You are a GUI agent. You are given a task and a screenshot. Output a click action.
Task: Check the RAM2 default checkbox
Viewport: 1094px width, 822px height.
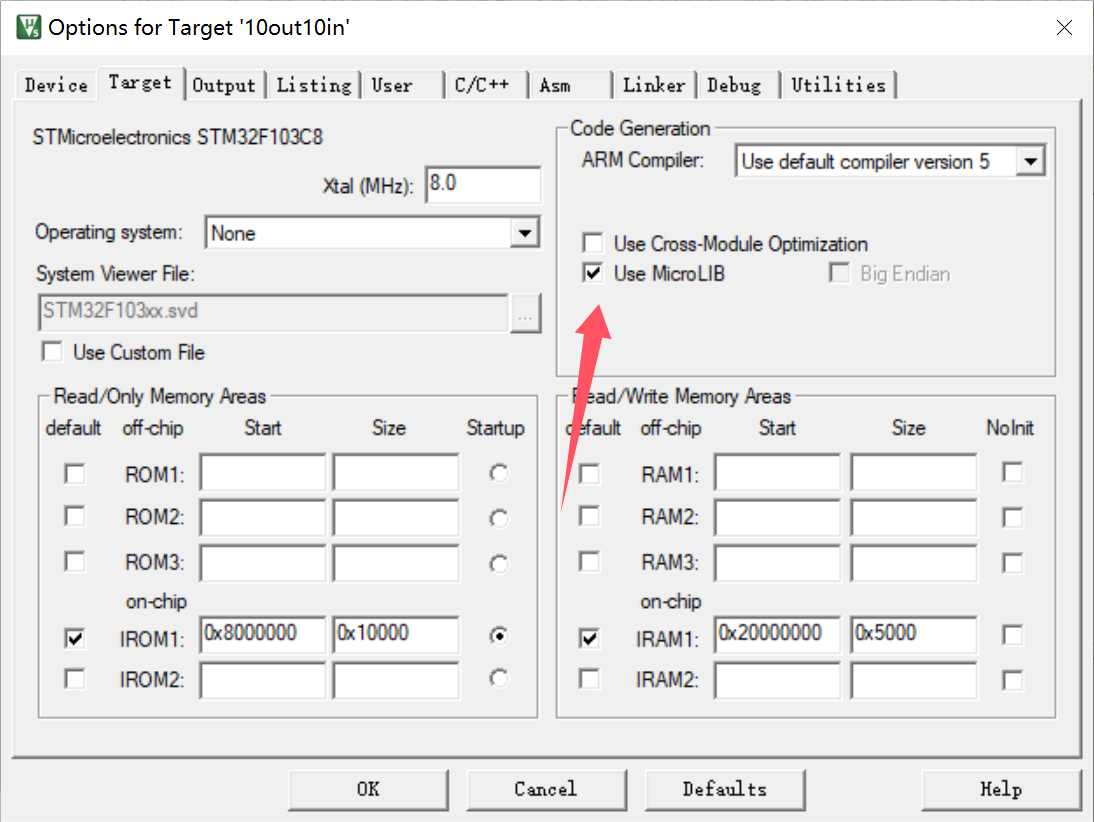590,516
